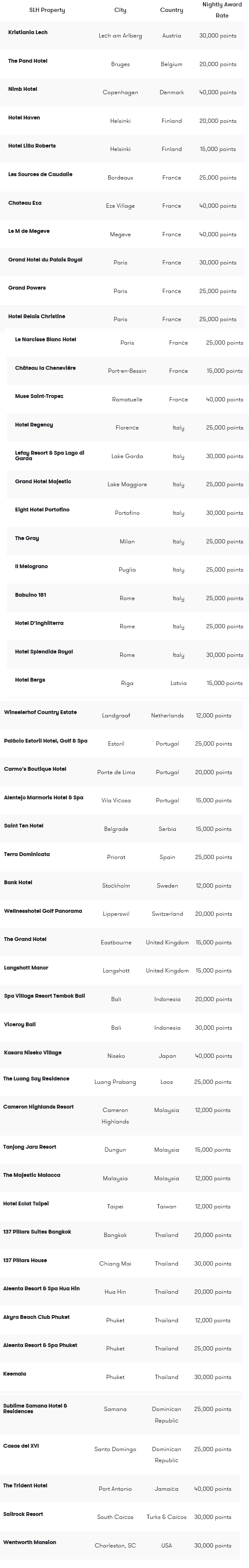Open the Bank Hotel Stockholm entry
The width and height of the screenshot is (249, 1568).
(18, 883)
